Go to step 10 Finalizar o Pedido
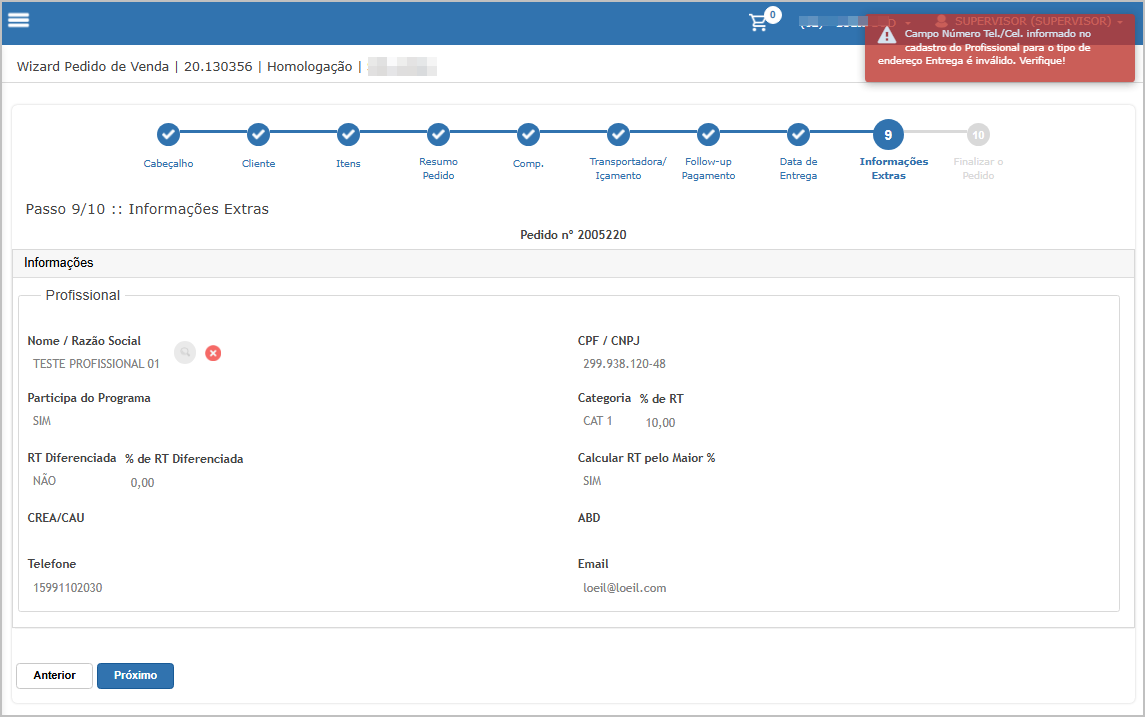Viewport: 1145px width, 717px height. [x=978, y=134]
